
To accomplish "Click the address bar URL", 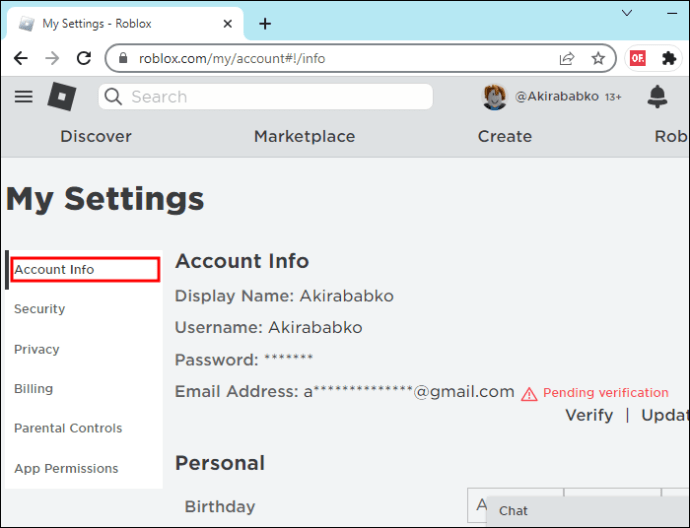I will (232, 59).
